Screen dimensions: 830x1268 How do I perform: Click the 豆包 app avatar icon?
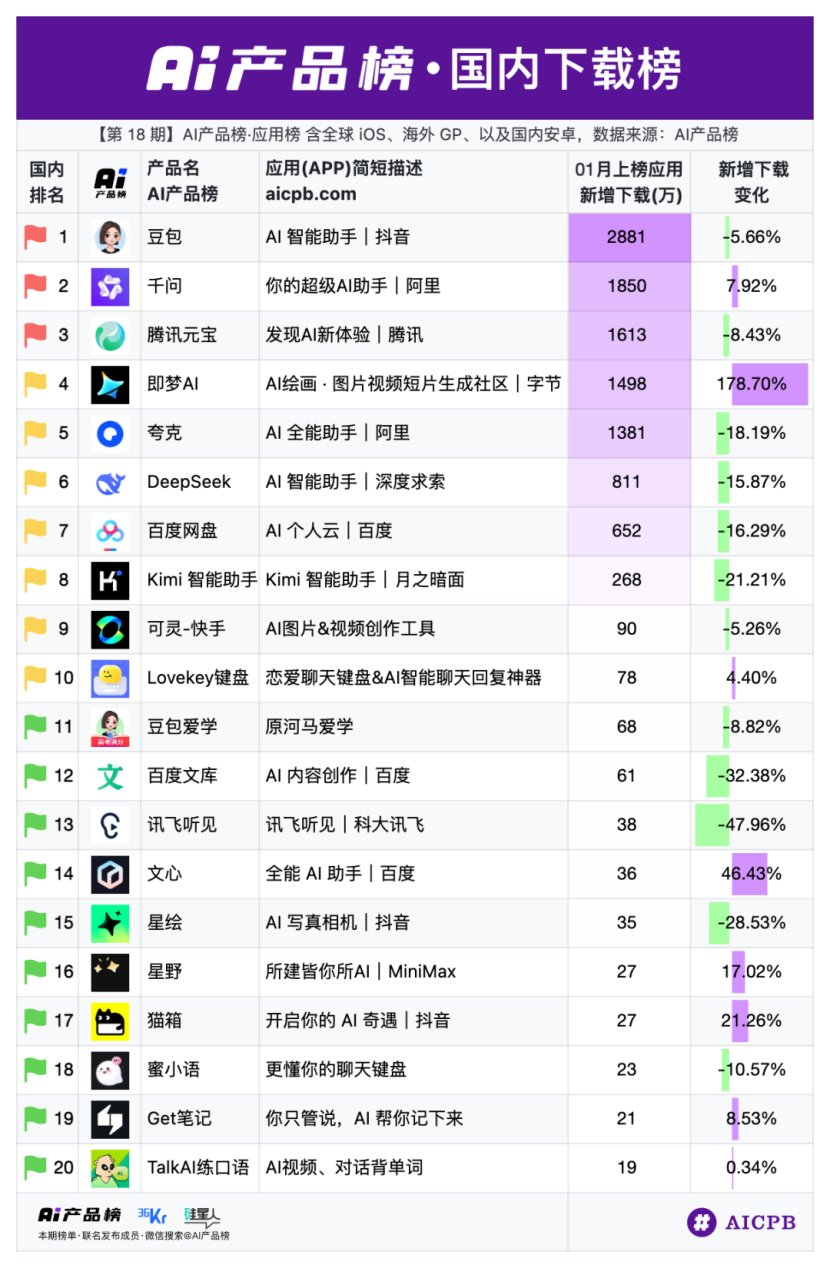point(110,238)
